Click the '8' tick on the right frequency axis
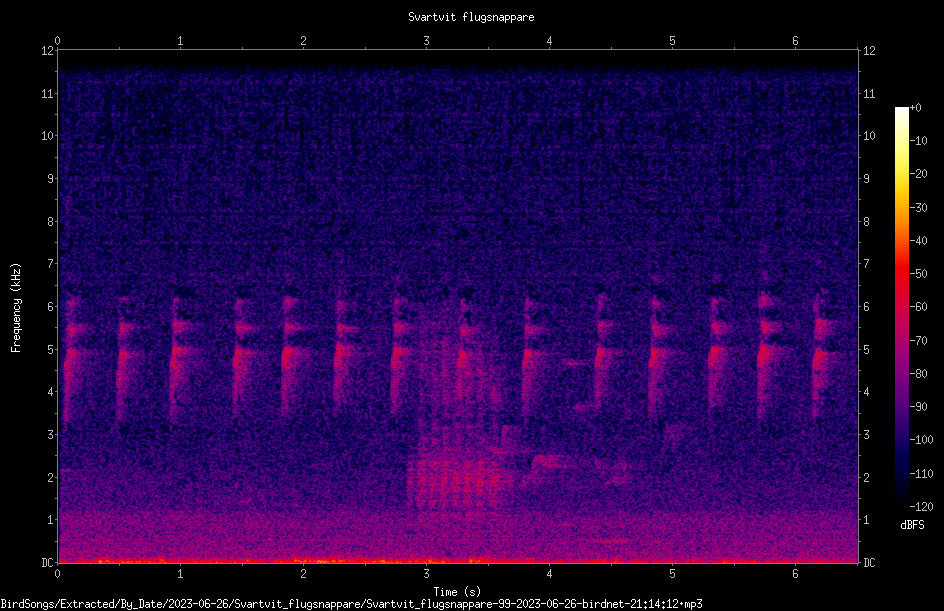944x611 pixels. click(x=866, y=222)
